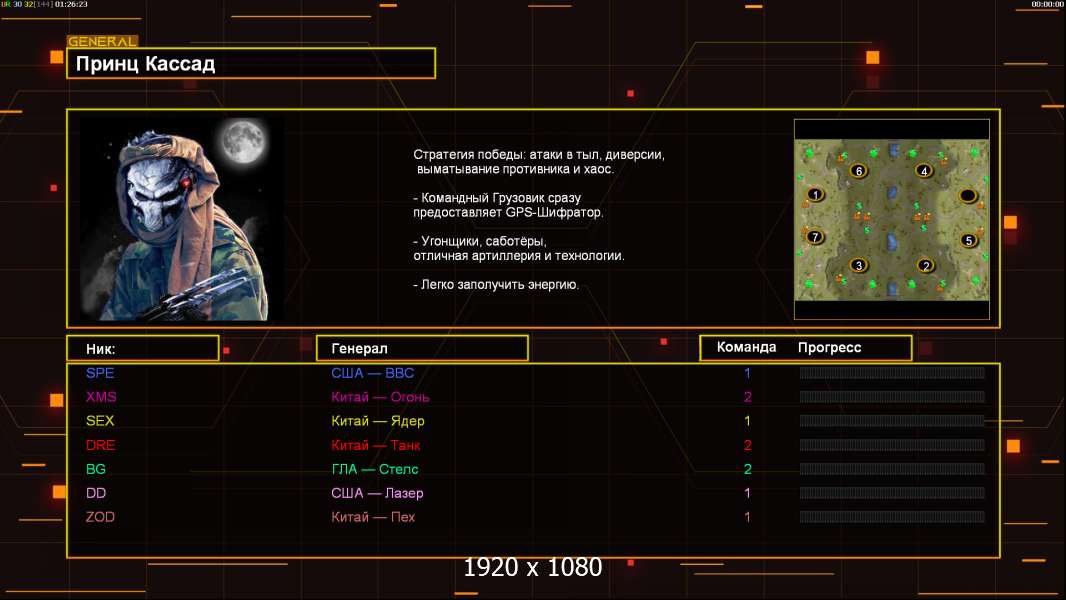Click team number 2 in the XMS row
This screenshot has height=600, width=1066.
point(747,397)
